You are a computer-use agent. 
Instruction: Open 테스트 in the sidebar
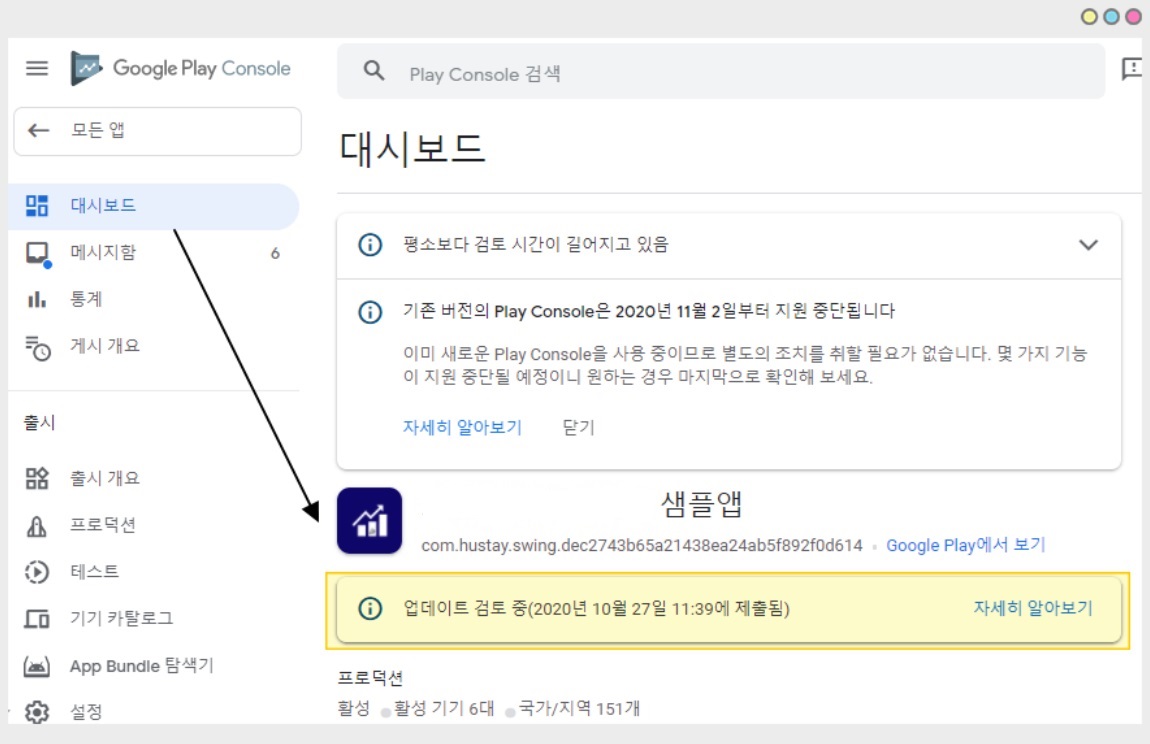click(154, 572)
